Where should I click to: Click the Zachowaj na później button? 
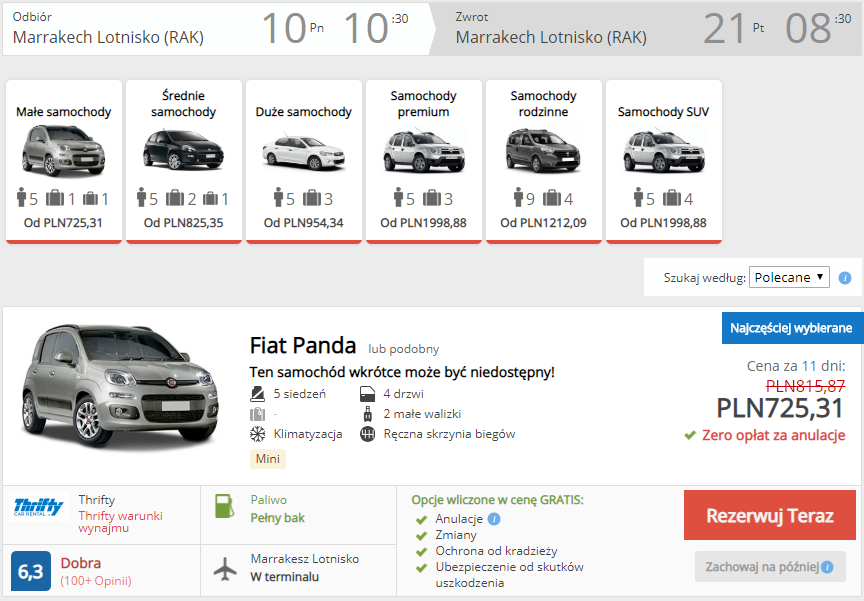coord(763,567)
